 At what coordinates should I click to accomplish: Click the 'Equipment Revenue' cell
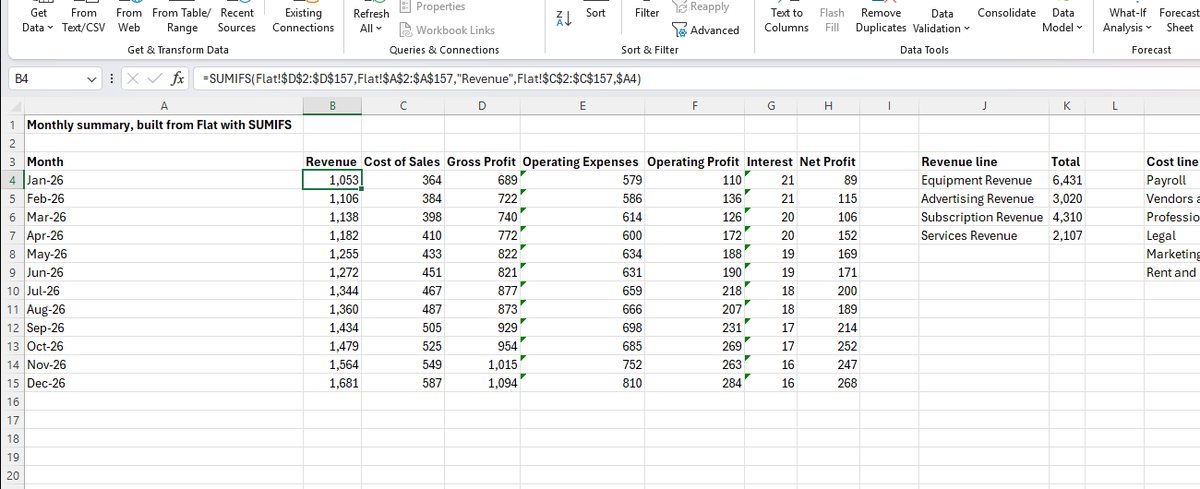(983, 181)
